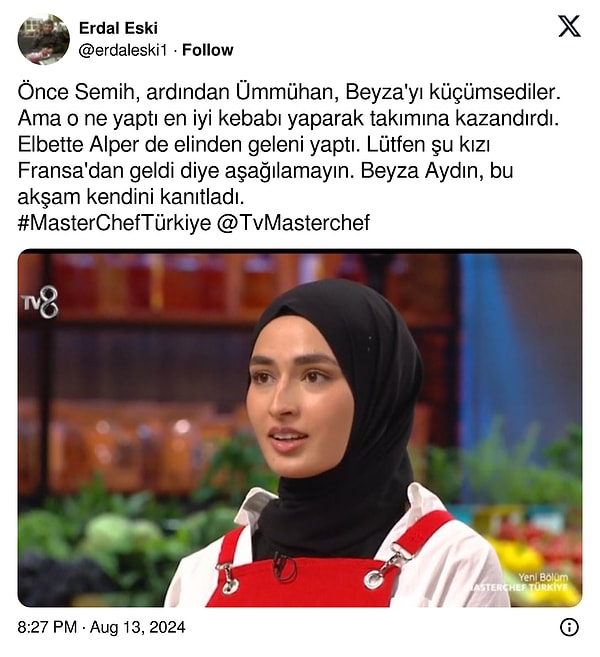
Task: Visit the @TvMasterchef mention
Action: [293, 222]
